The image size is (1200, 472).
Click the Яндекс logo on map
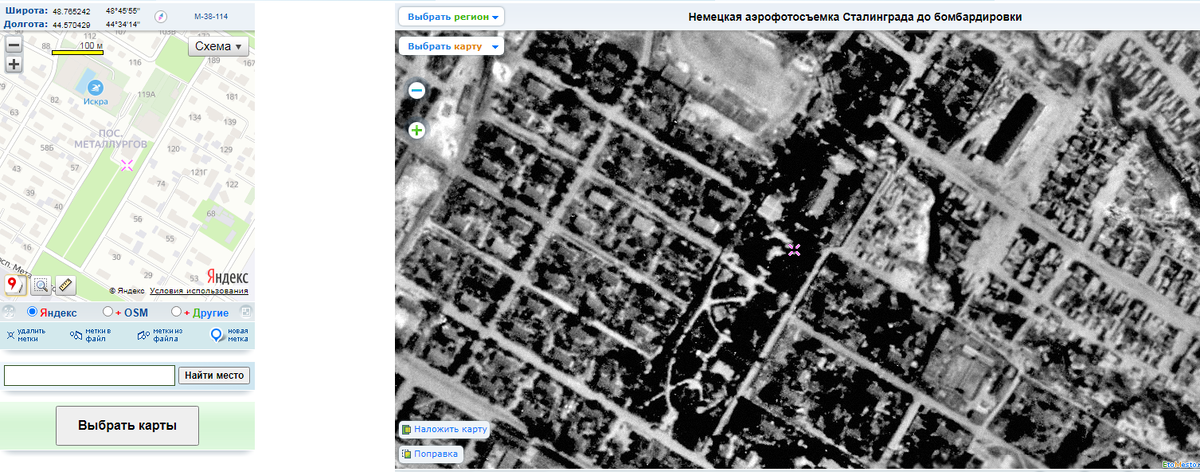[227, 277]
